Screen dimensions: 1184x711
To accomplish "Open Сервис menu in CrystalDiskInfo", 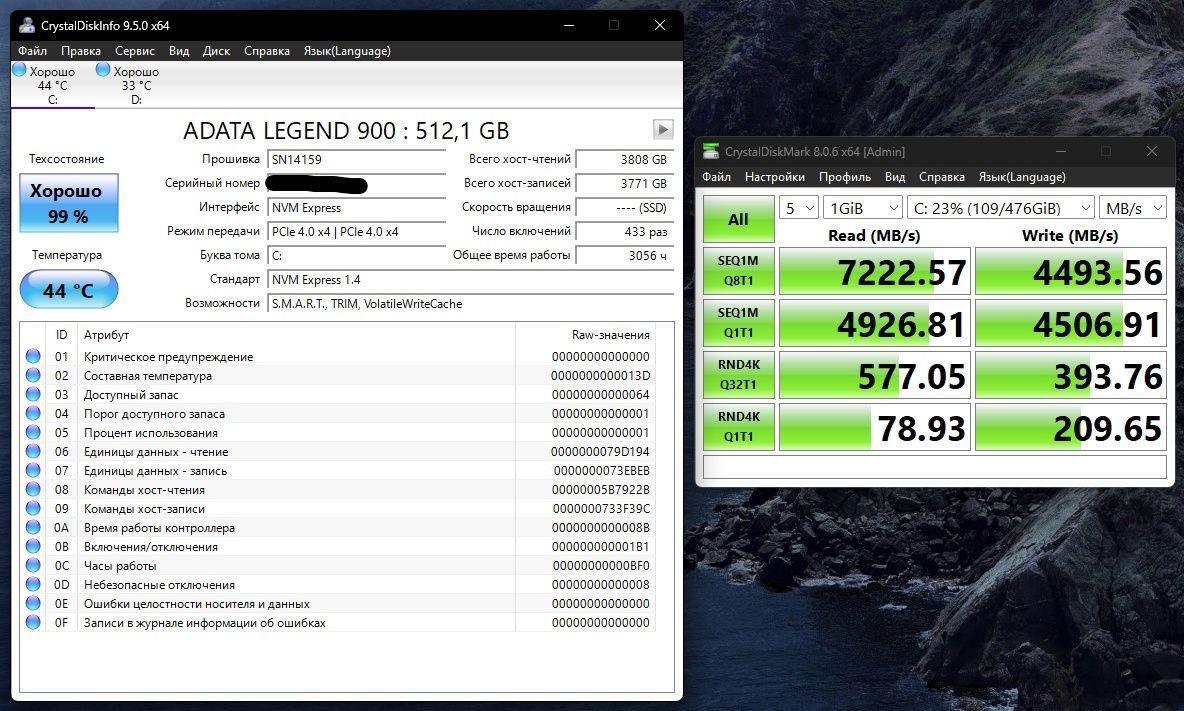I will pos(134,51).
